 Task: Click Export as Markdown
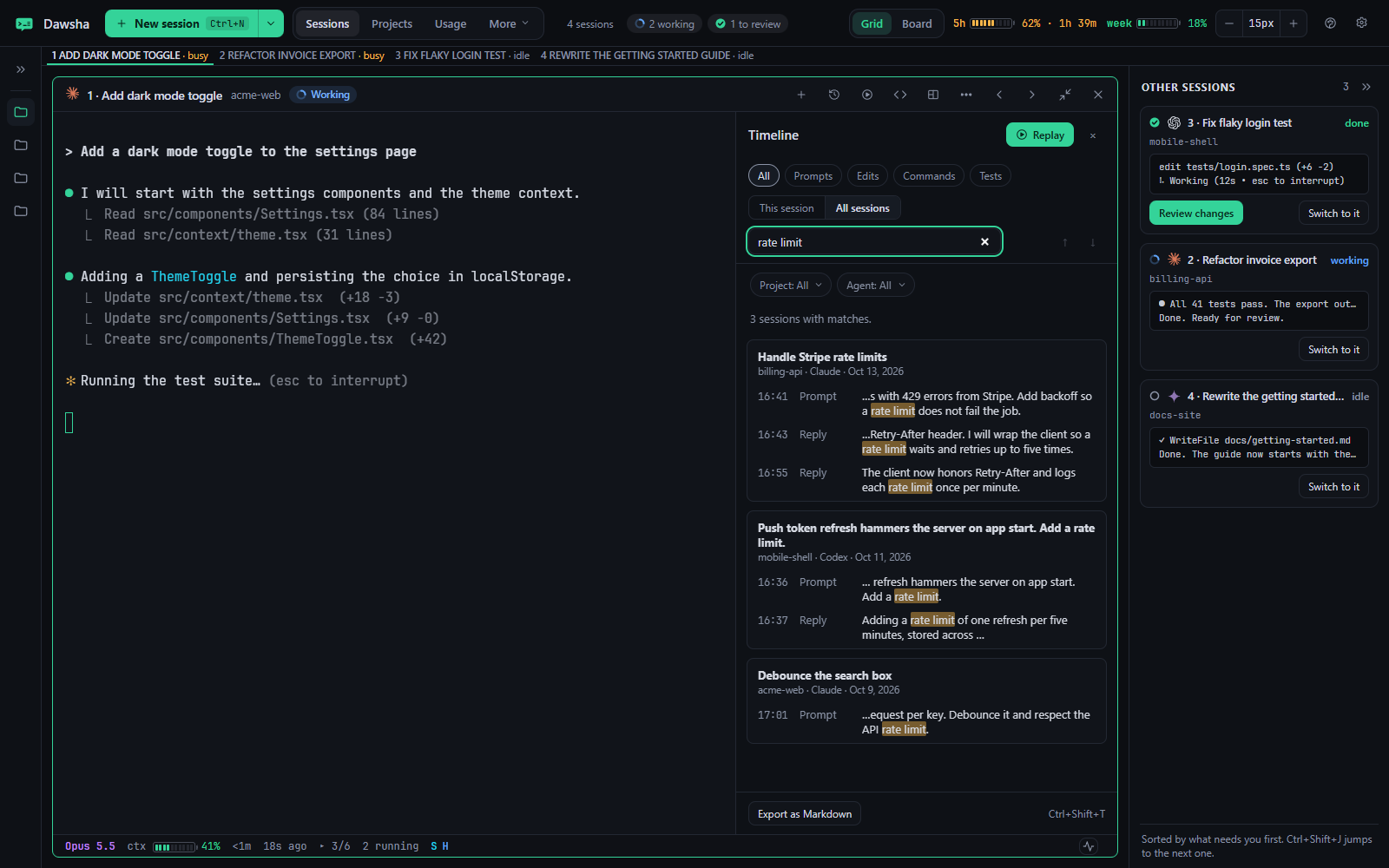coord(805,814)
